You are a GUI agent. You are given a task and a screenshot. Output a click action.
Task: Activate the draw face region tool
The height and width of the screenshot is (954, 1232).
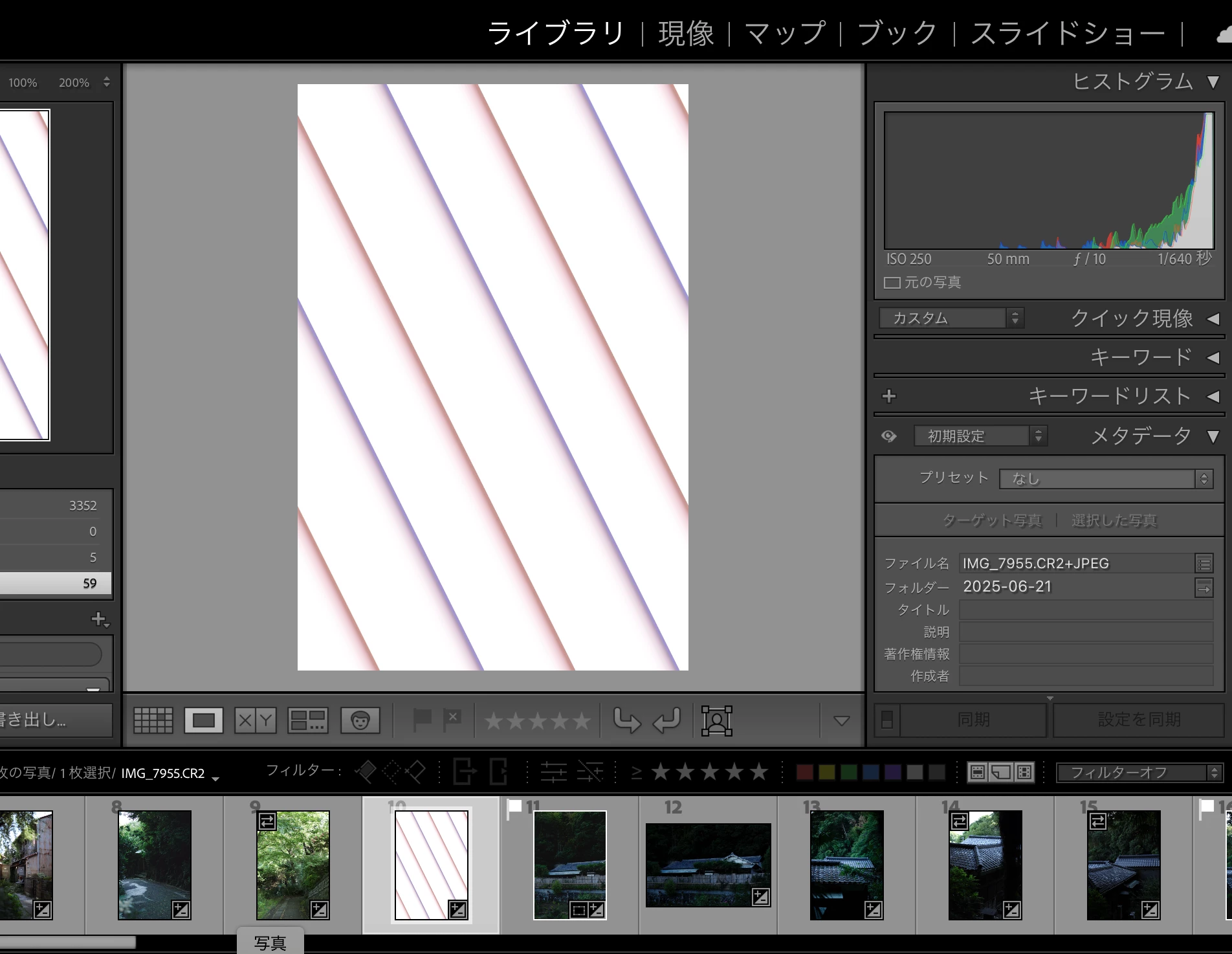tap(717, 720)
